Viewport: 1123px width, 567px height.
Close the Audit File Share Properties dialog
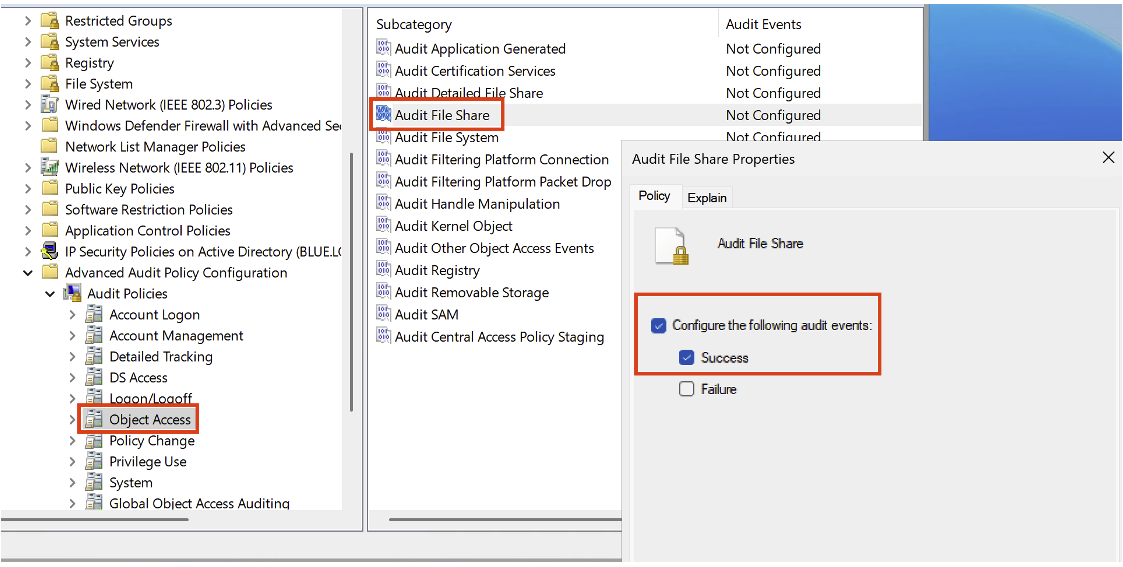(1107, 158)
